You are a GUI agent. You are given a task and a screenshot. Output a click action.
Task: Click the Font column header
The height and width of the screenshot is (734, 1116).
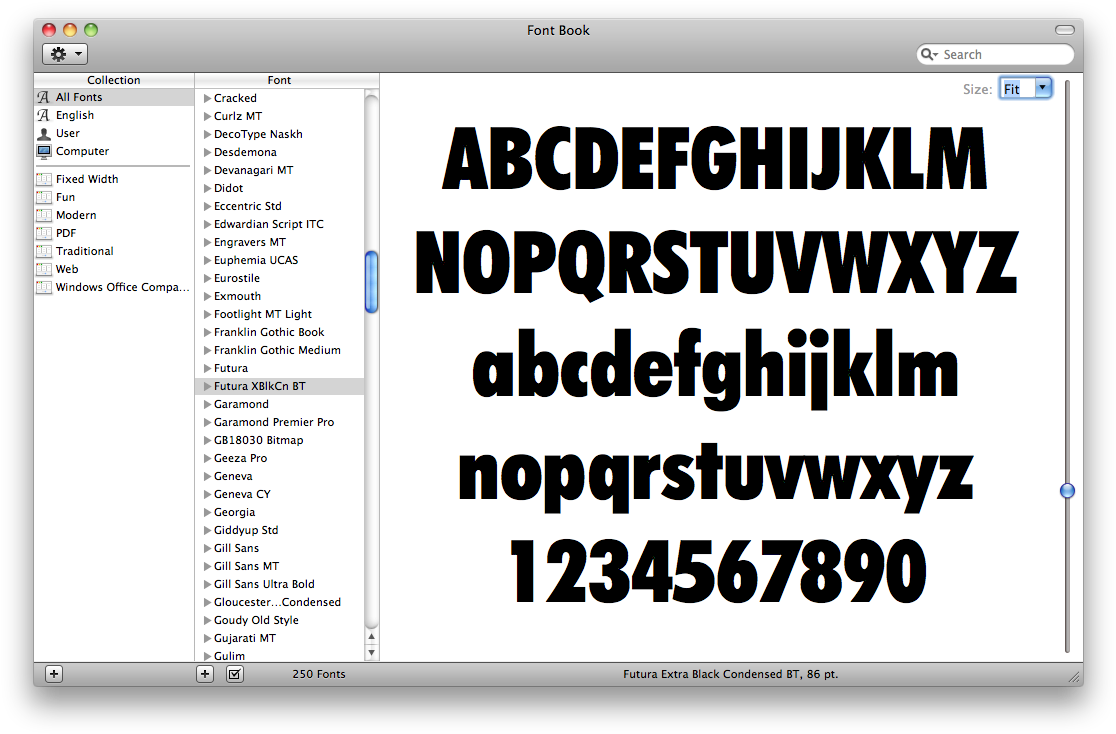point(279,80)
